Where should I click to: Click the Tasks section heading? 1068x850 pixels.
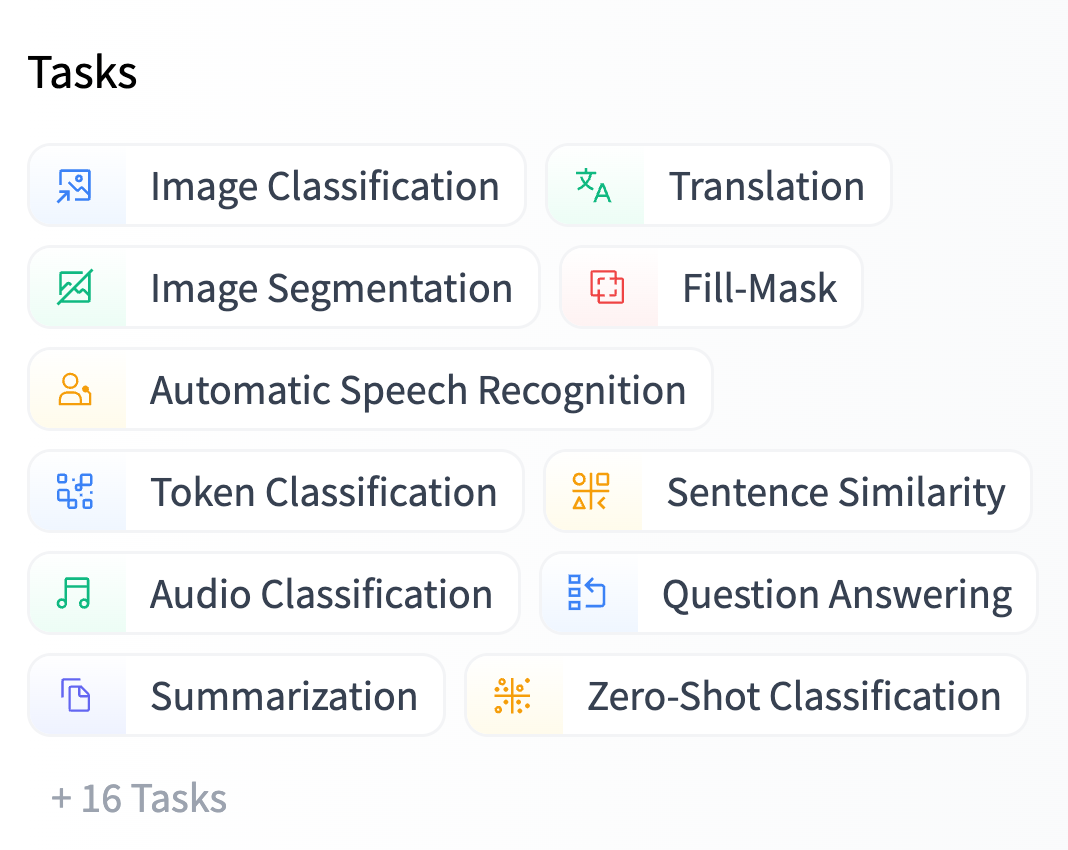click(x=83, y=71)
